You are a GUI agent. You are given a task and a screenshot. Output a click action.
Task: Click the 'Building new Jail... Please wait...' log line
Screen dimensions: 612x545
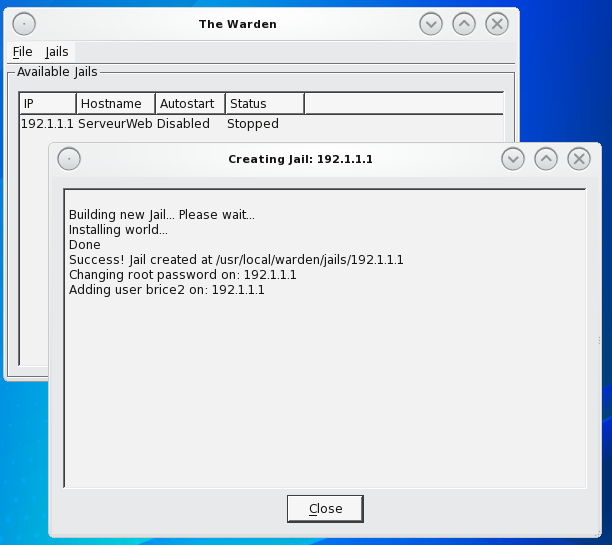[x=162, y=215]
